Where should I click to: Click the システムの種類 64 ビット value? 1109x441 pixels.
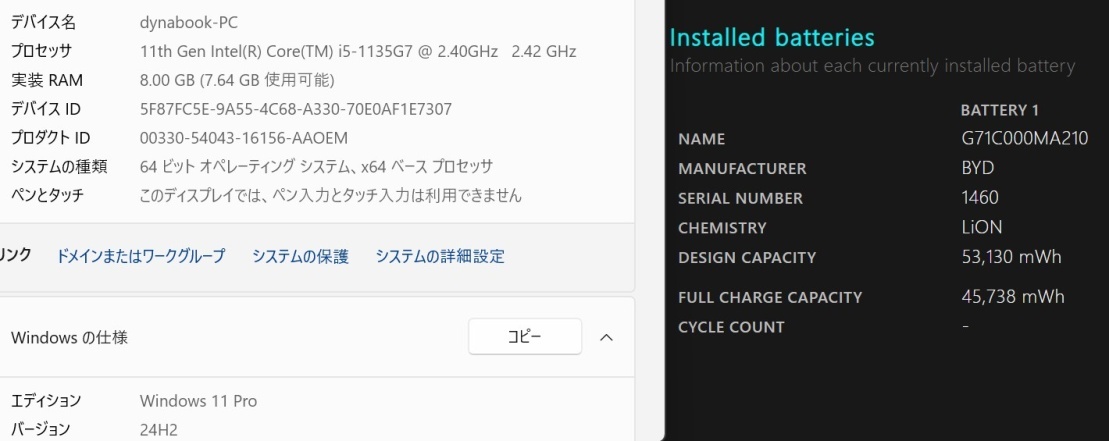tap(316, 167)
